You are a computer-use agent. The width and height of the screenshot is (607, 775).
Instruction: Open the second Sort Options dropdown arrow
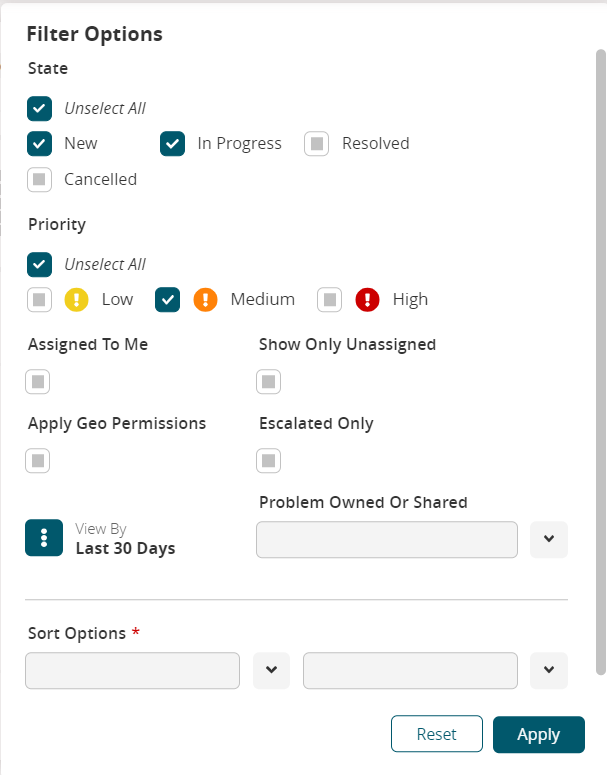click(549, 670)
